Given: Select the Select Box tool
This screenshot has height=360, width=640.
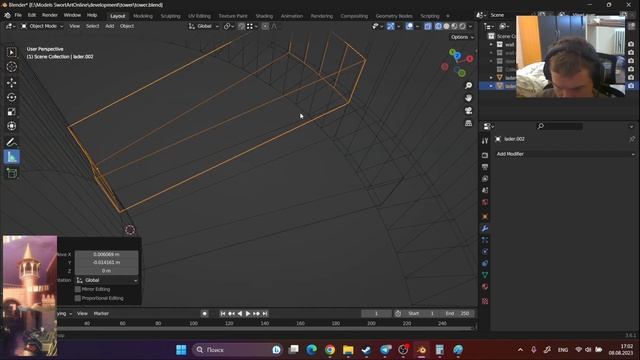Looking at the screenshot, I should click(11, 52).
